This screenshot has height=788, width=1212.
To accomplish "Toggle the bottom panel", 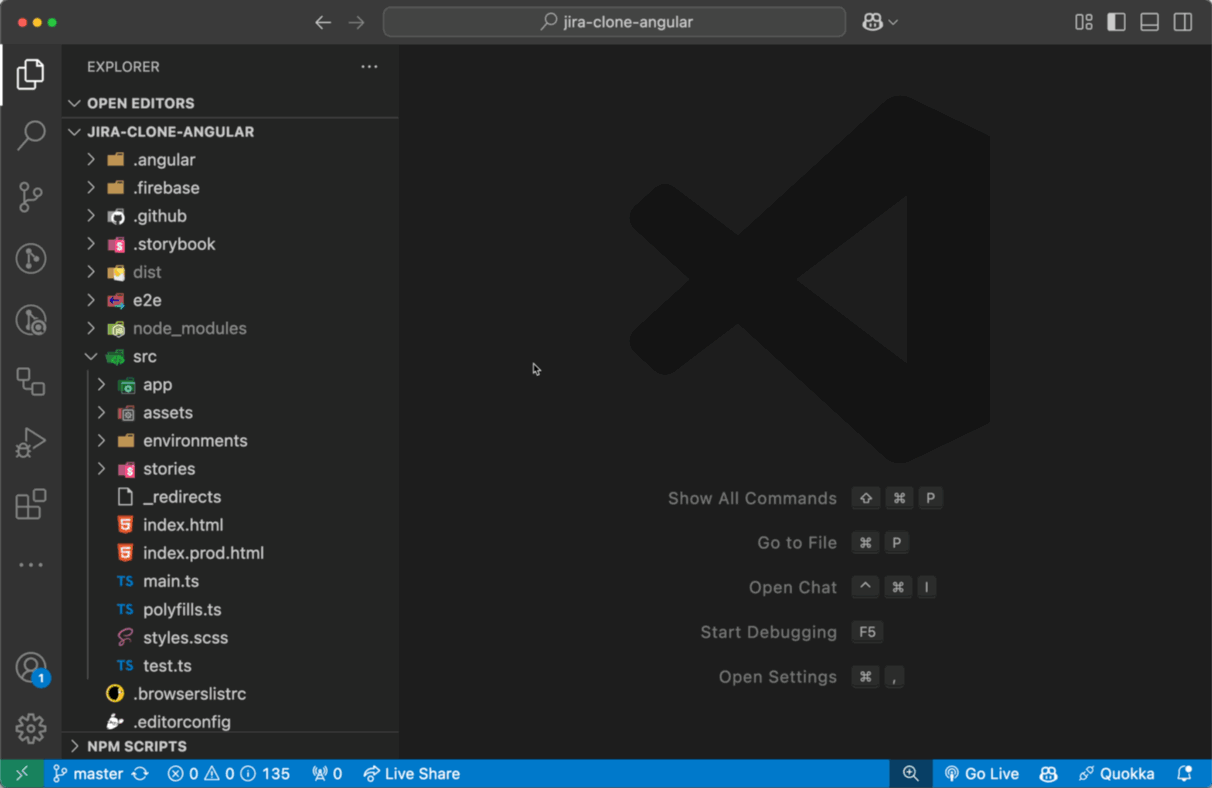I will coord(1150,22).
